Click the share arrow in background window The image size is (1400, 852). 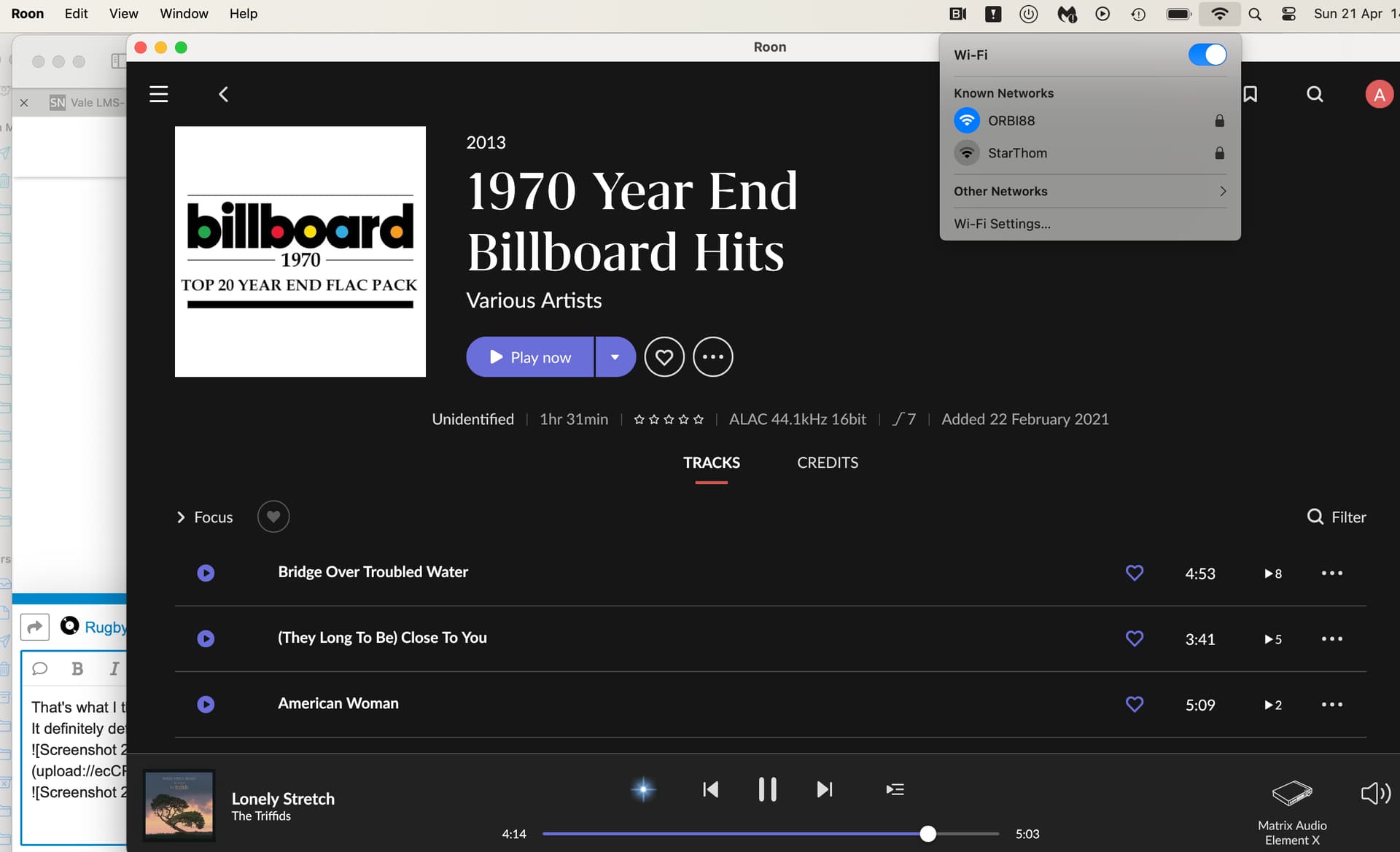(x=34, y=627)
